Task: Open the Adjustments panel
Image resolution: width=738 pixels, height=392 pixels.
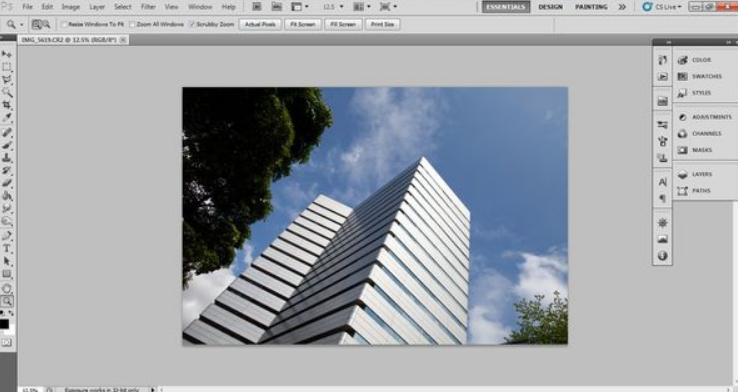Action: (x=705, y=117)
